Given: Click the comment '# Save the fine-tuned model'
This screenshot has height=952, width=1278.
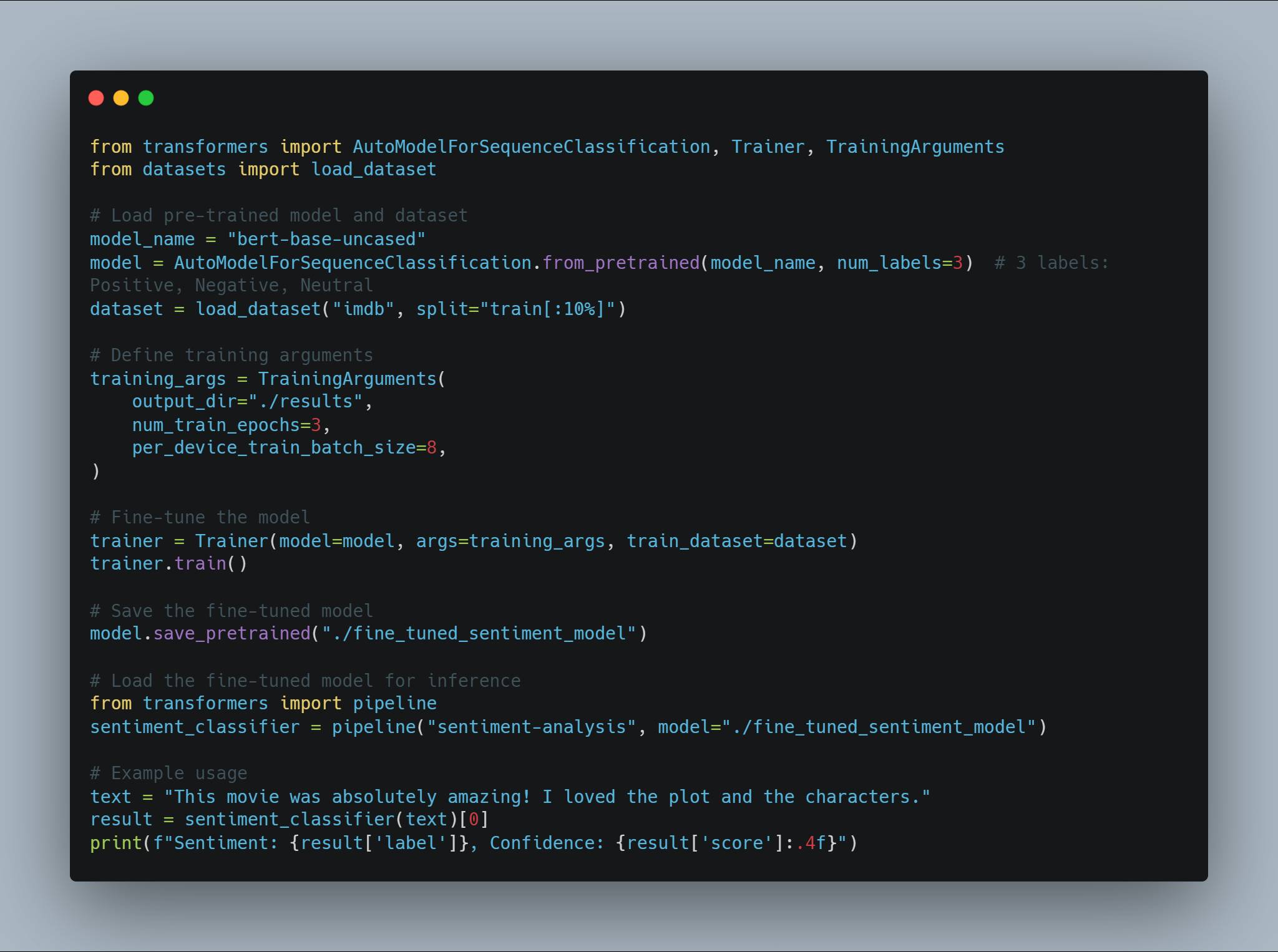Looking at the screenshot, I should tap(232, 611).
